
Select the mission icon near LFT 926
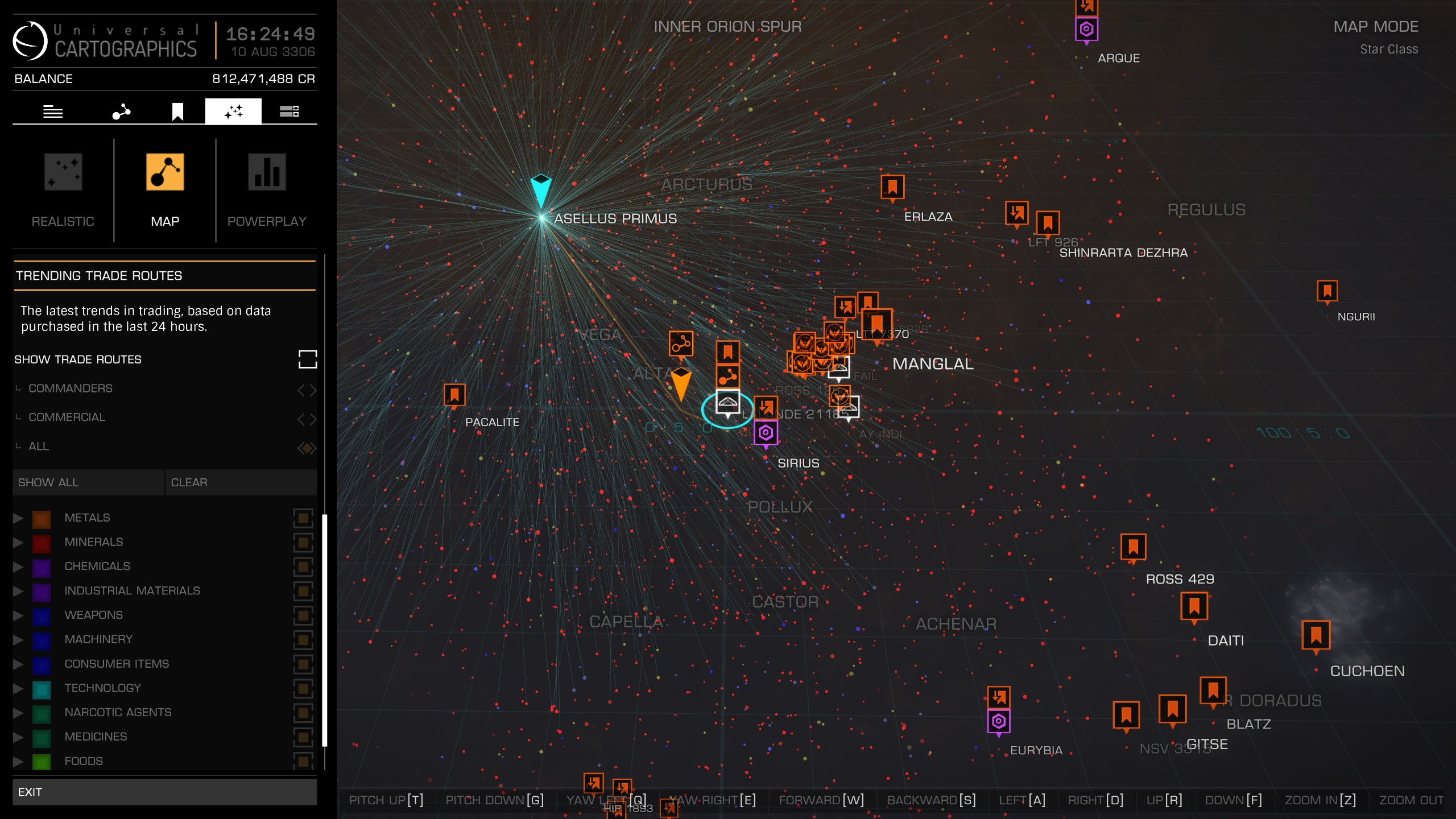pyautogui.click(x=1017, y=214)
